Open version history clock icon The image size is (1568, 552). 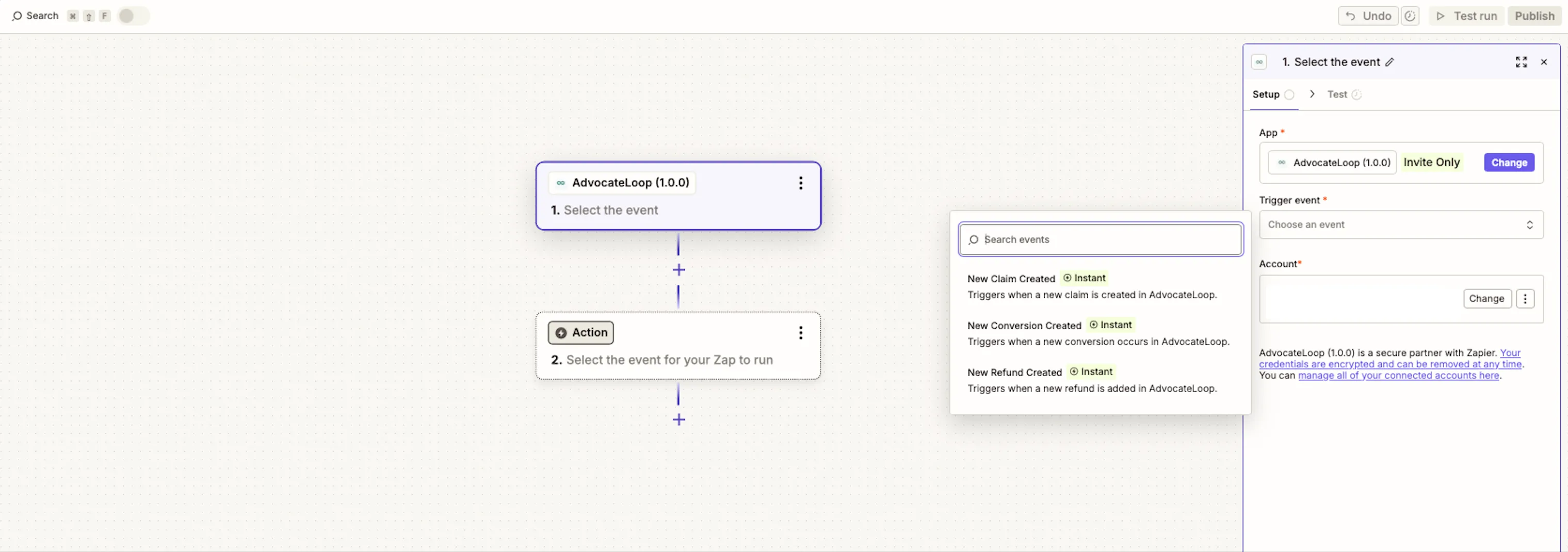[x=1410, y=16]
